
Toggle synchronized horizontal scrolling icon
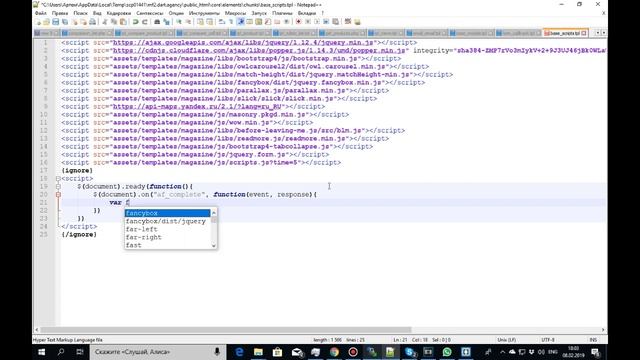pos(209,22)
